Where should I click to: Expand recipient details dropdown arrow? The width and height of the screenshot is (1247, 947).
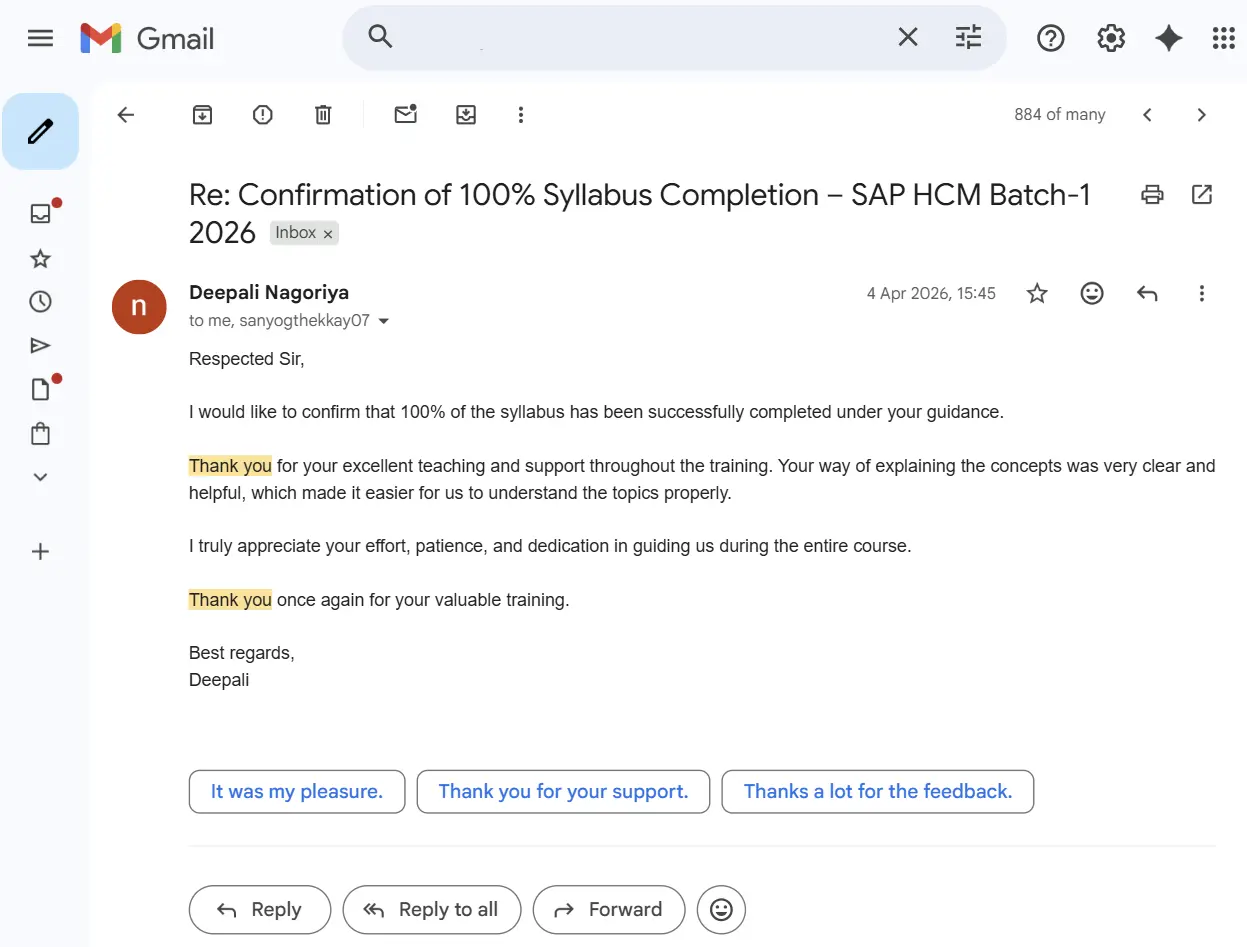click(x=383, y=322)
